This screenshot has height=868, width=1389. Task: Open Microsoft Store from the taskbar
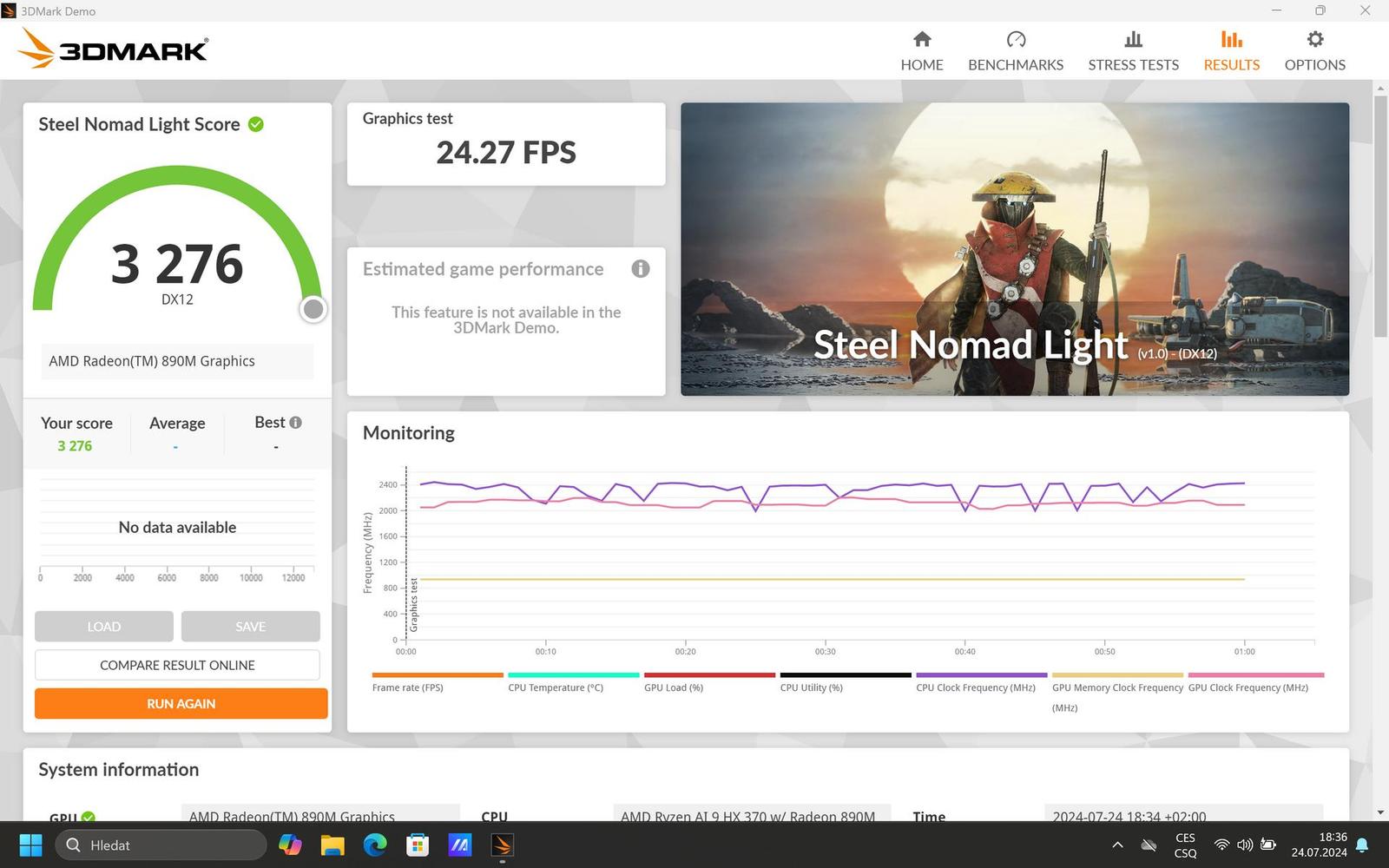(418, 845)
